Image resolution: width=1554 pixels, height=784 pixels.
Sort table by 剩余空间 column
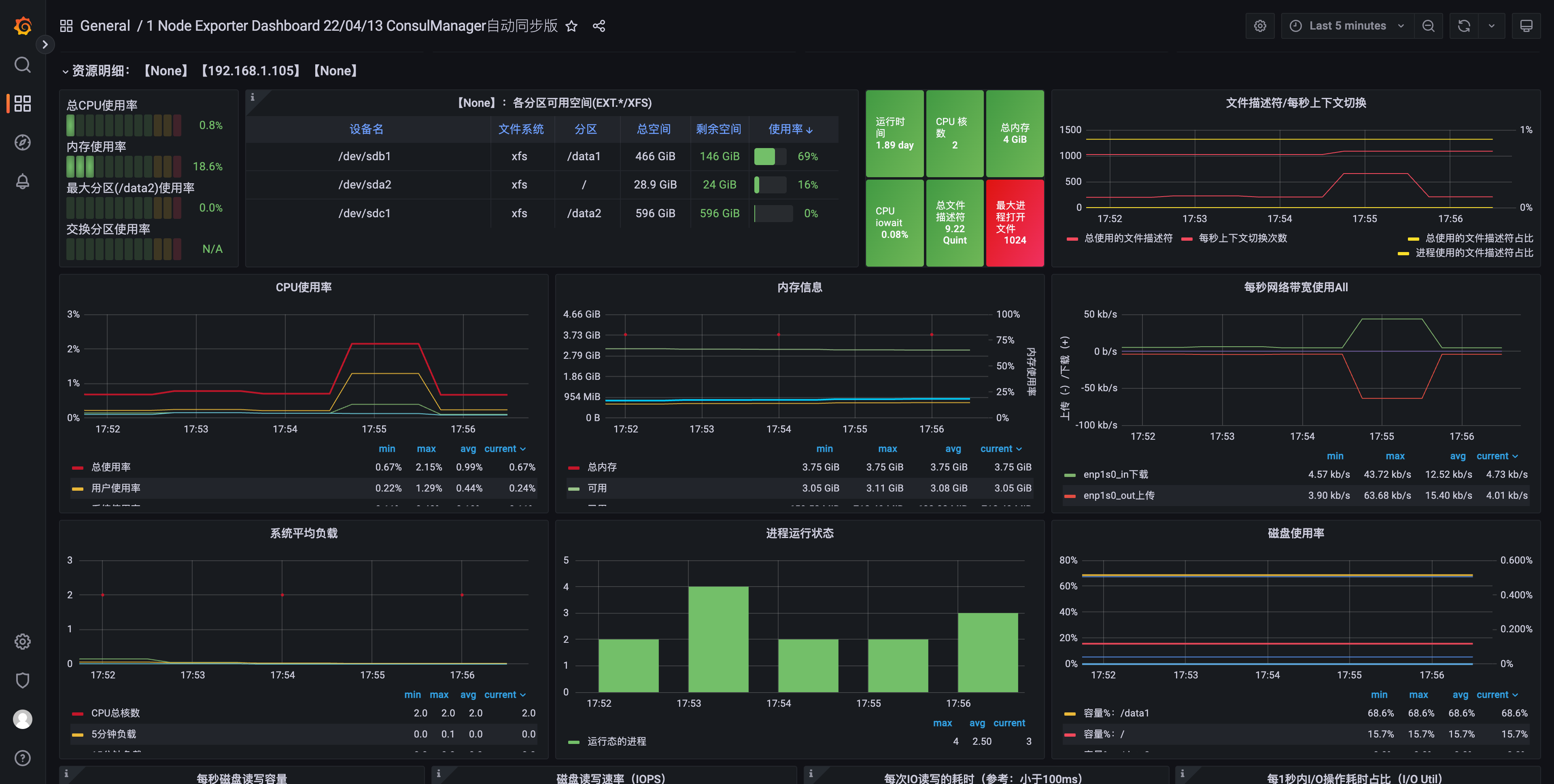(718, 129)
